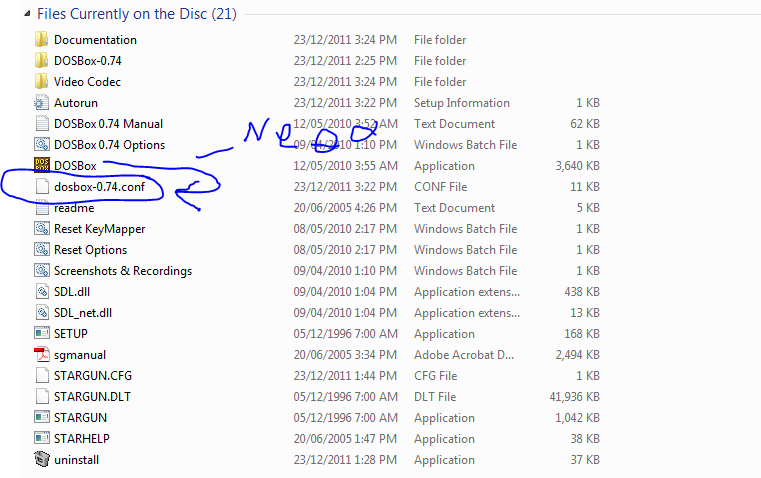This screenshot has height=478, width=761.
Task: Select the Screenshots & Recordings batch file
Action: pos(122,271)
